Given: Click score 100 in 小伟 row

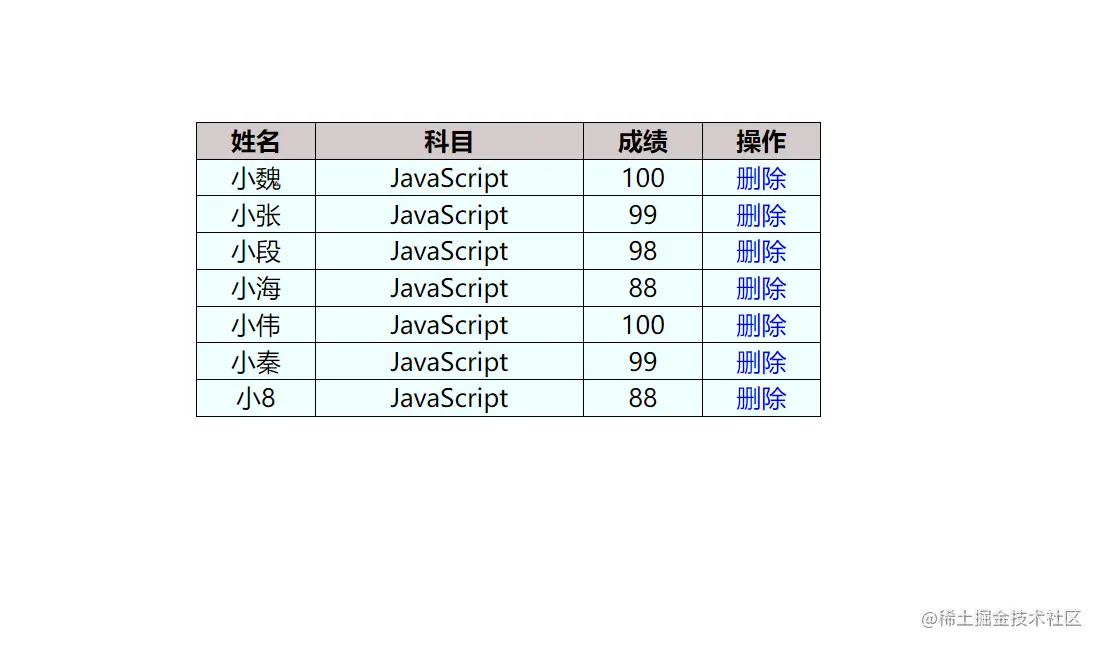Looking at the screenshot, I should 642,325.
